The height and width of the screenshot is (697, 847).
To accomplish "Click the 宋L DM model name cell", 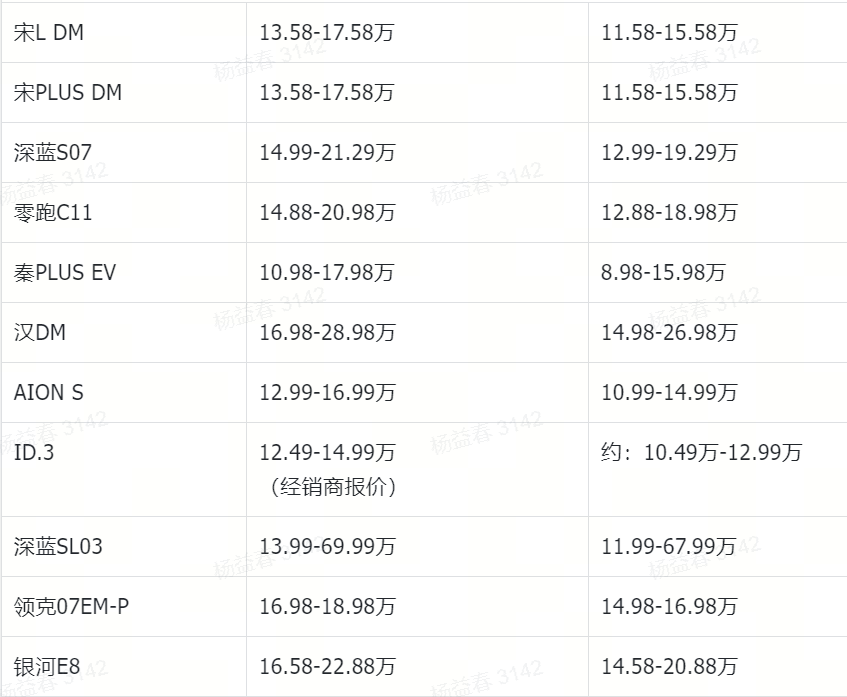I will click(49, 33).
